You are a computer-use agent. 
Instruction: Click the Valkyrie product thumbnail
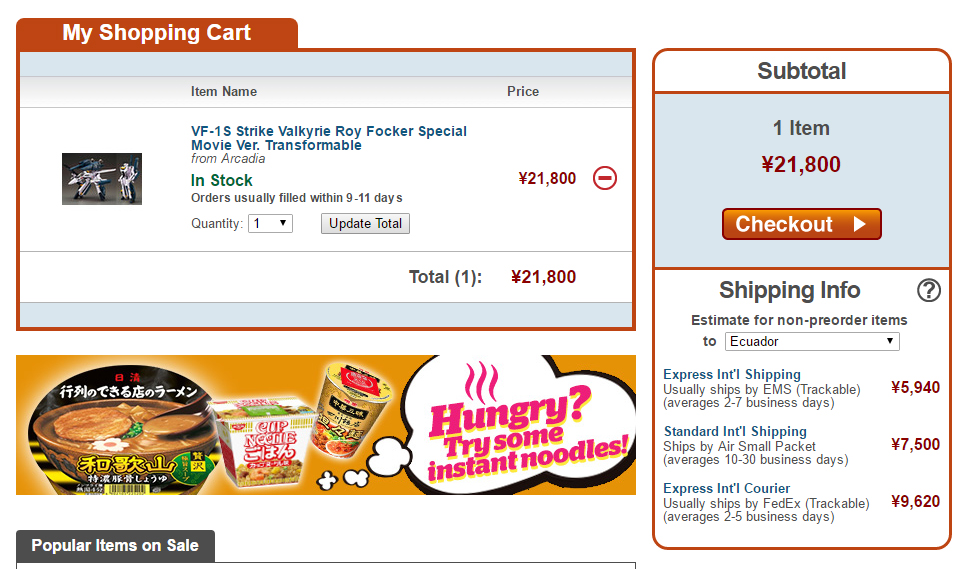pos(102,179)
